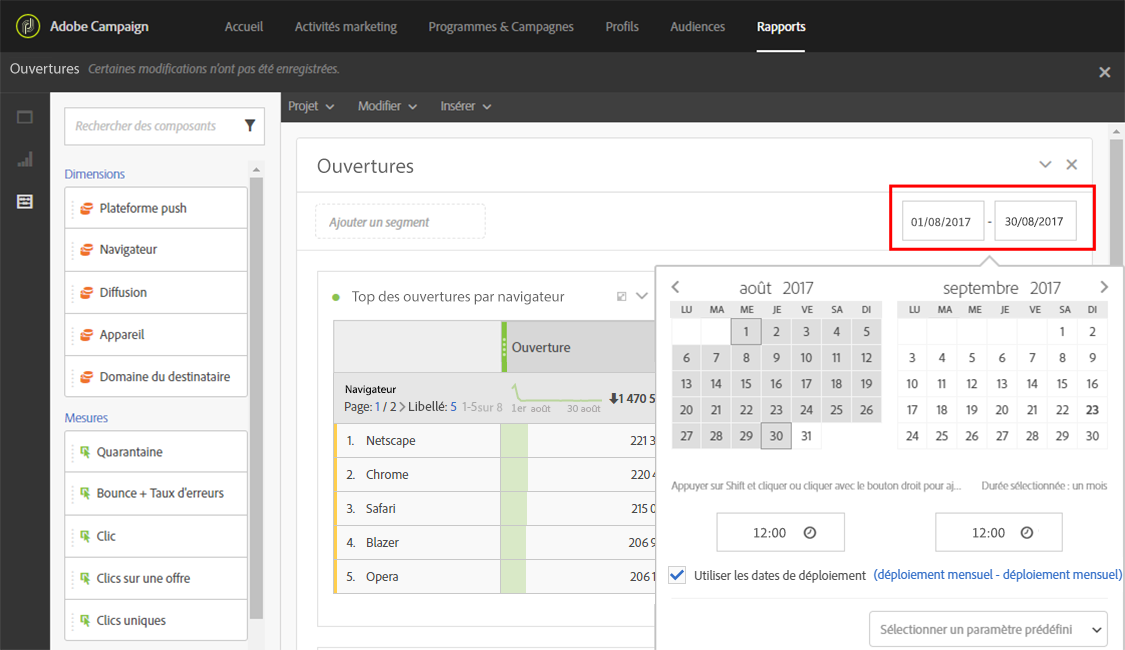This screenshot has width=1125, height=650.
Task: Click the end date field 30/08/2017
Action: coord(1035,222)
